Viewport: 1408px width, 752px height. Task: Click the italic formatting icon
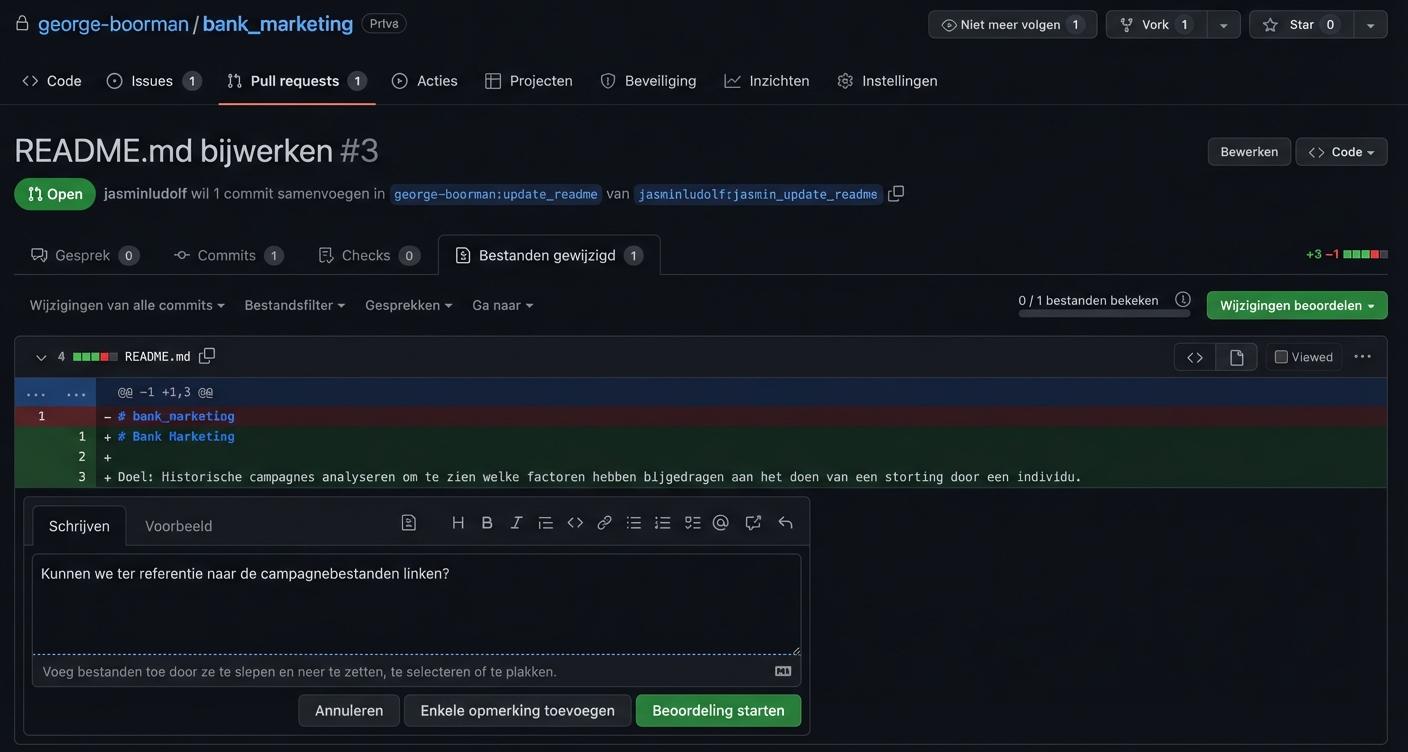516,523
